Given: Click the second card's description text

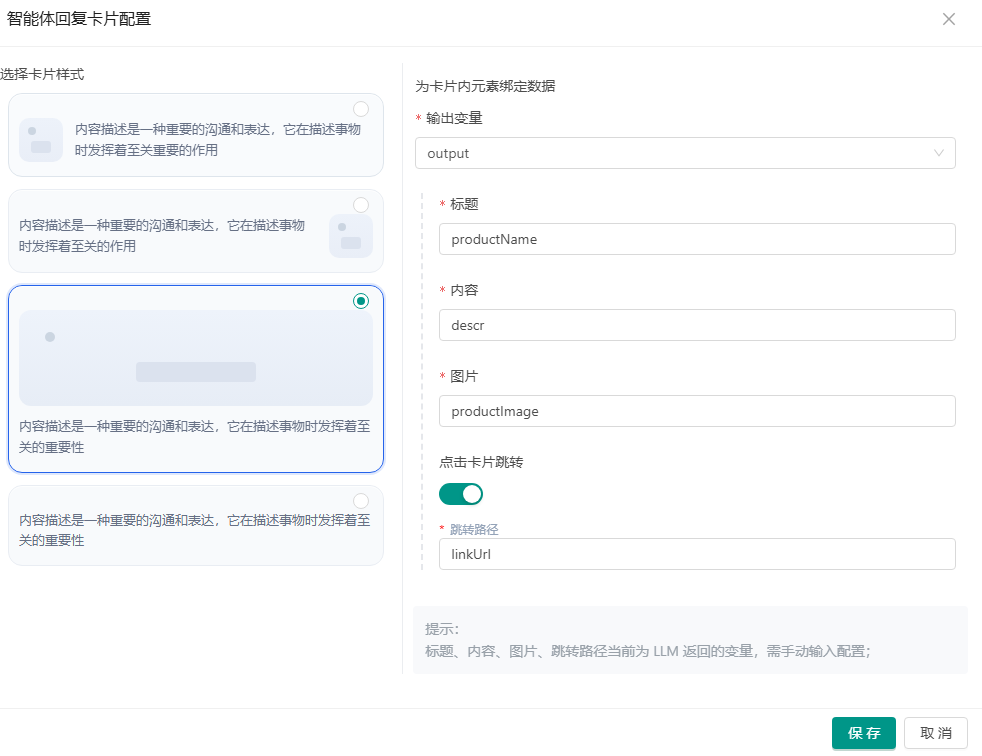Looking at the screenshot, I should point(162,236).
